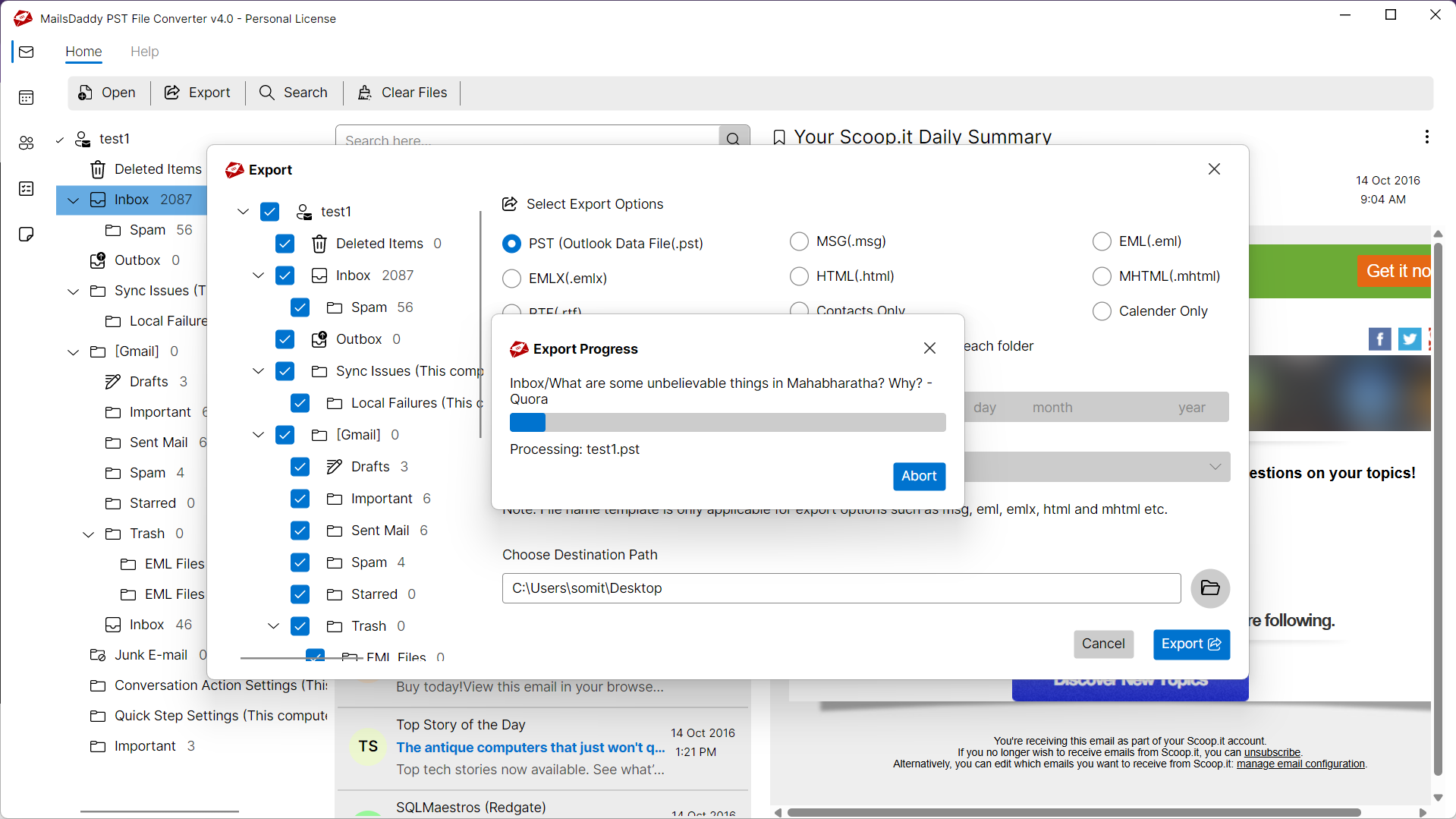Click the preview pane vertical scrollbar
Image resolution: width=1456 pixels, height=819 pixels.
tap(1438, 509)
